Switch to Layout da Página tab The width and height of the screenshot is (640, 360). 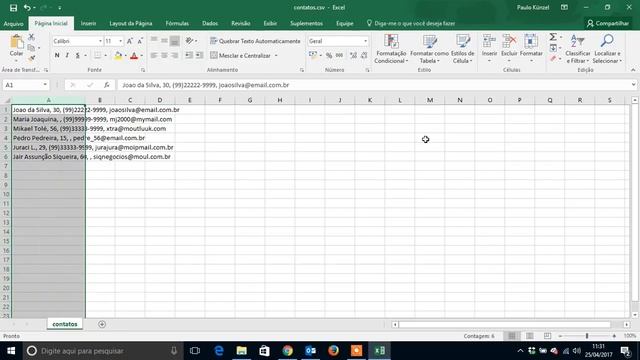point(131,24)
